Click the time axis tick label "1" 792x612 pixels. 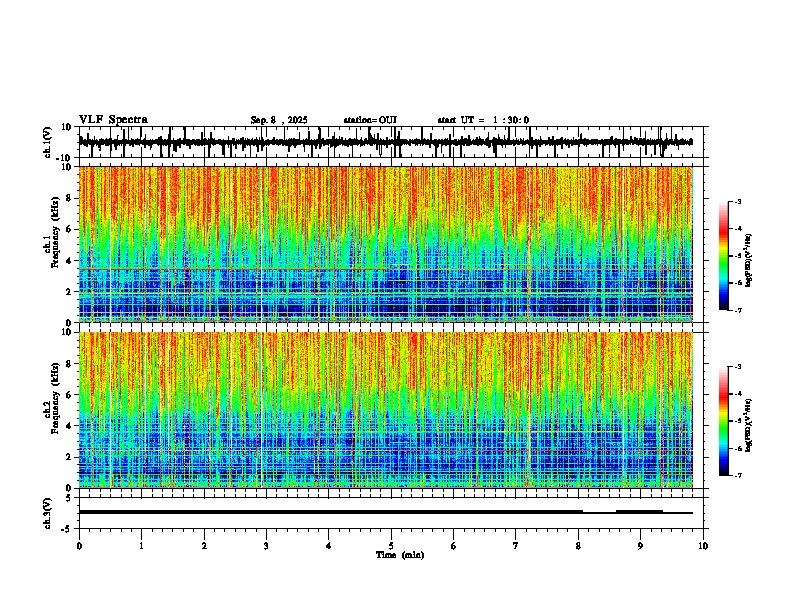(141, 546)
